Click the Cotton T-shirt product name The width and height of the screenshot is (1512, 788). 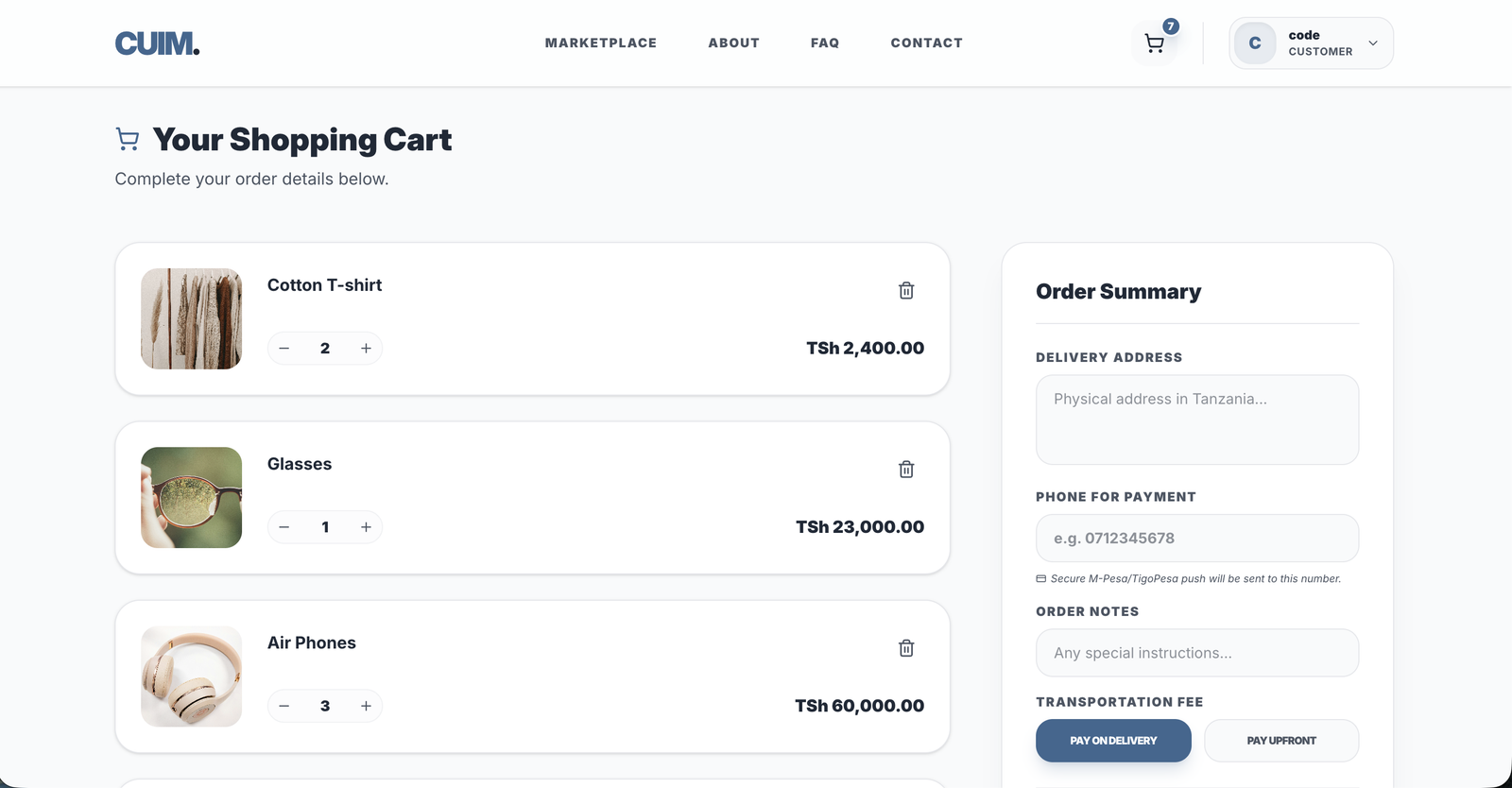(324, 285)
